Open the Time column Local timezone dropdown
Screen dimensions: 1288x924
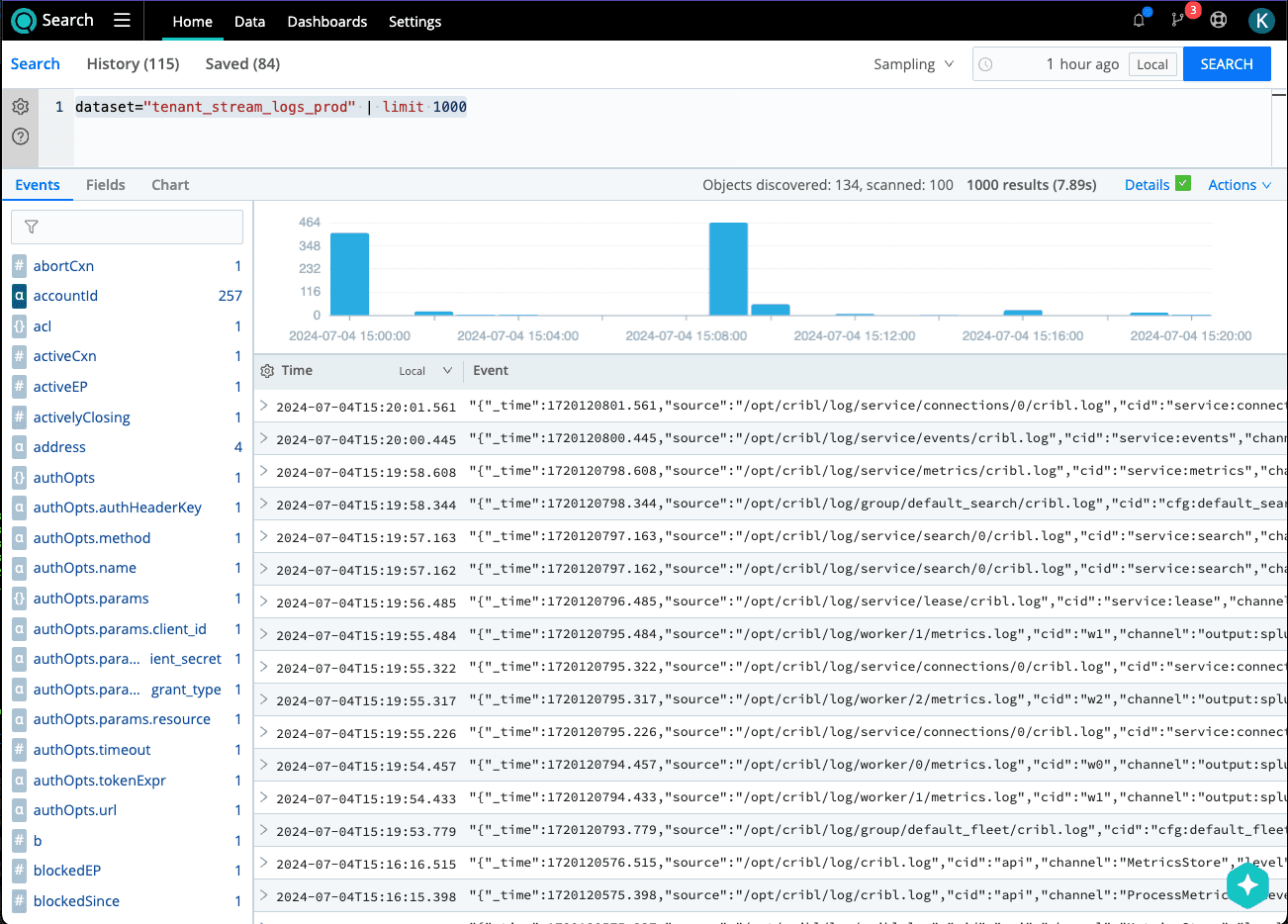[425, 371]
